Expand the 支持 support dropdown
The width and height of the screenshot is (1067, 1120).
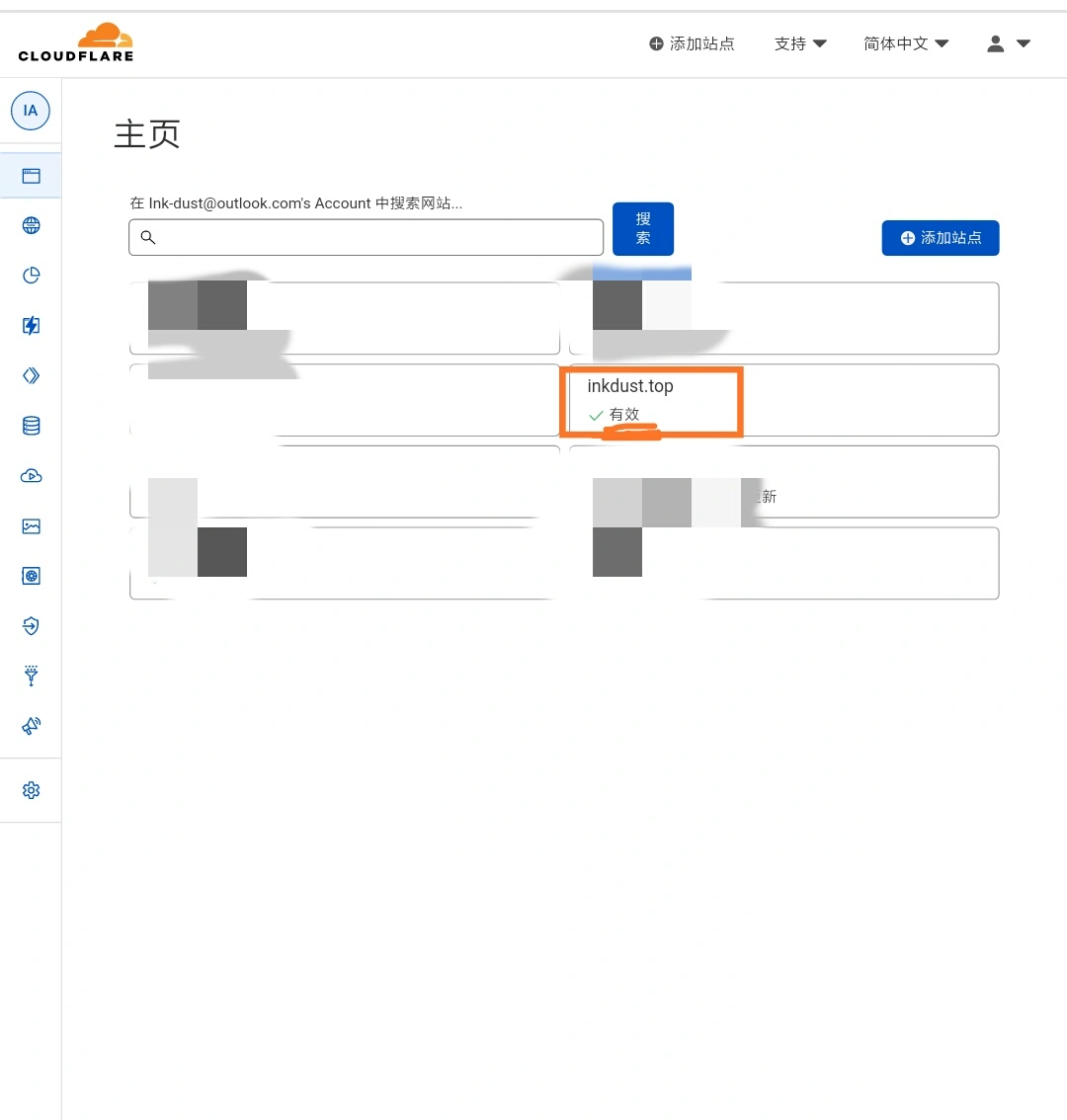click(x=799, y=43)
